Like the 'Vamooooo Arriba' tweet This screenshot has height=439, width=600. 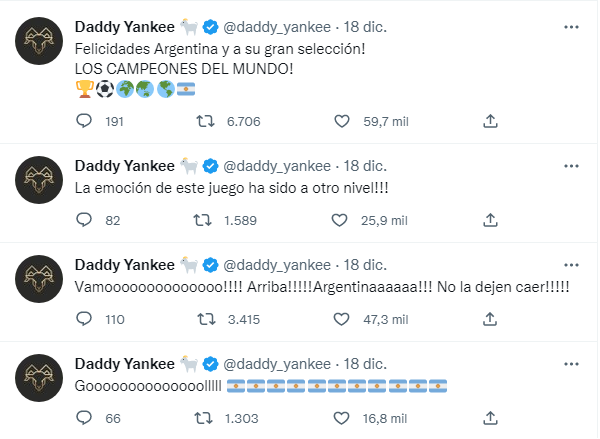342,320
